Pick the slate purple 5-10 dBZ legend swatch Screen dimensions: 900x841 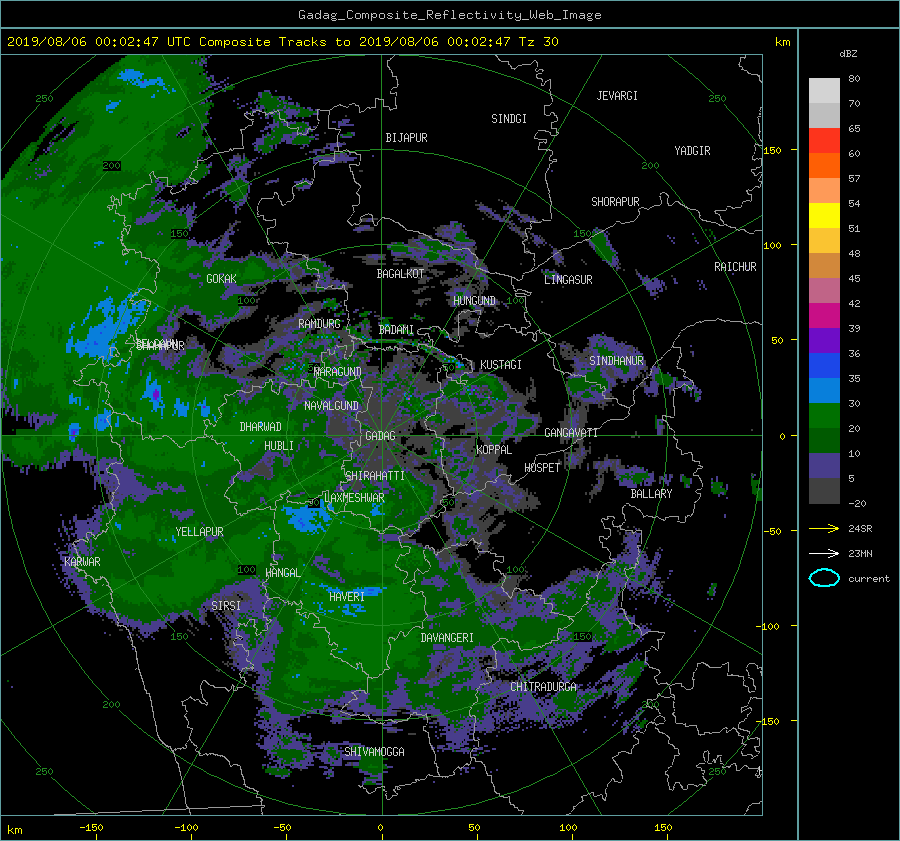(824, 465)
